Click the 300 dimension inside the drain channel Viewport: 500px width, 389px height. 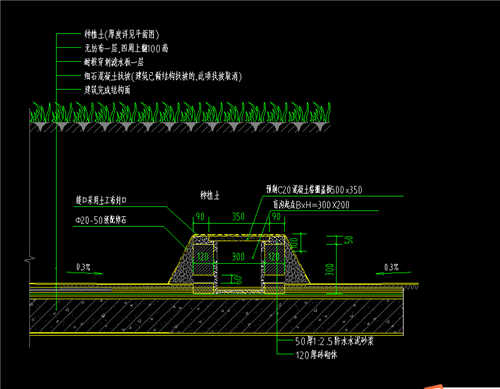point(238,257)
